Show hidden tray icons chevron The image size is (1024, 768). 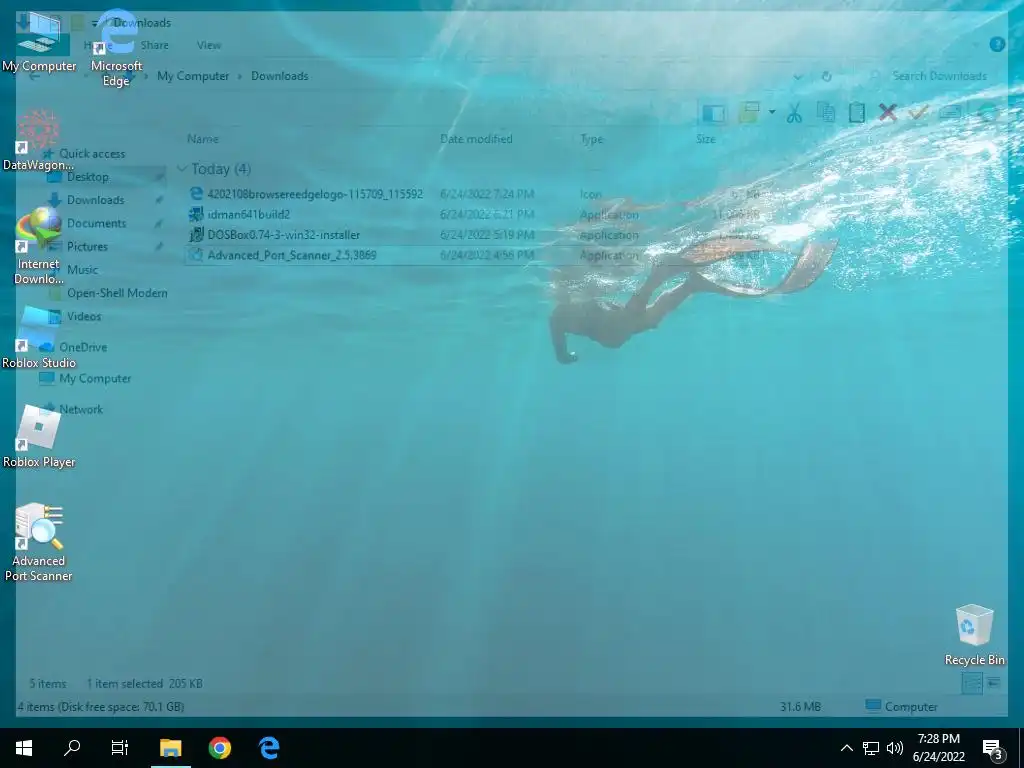[x=846, y=748]
